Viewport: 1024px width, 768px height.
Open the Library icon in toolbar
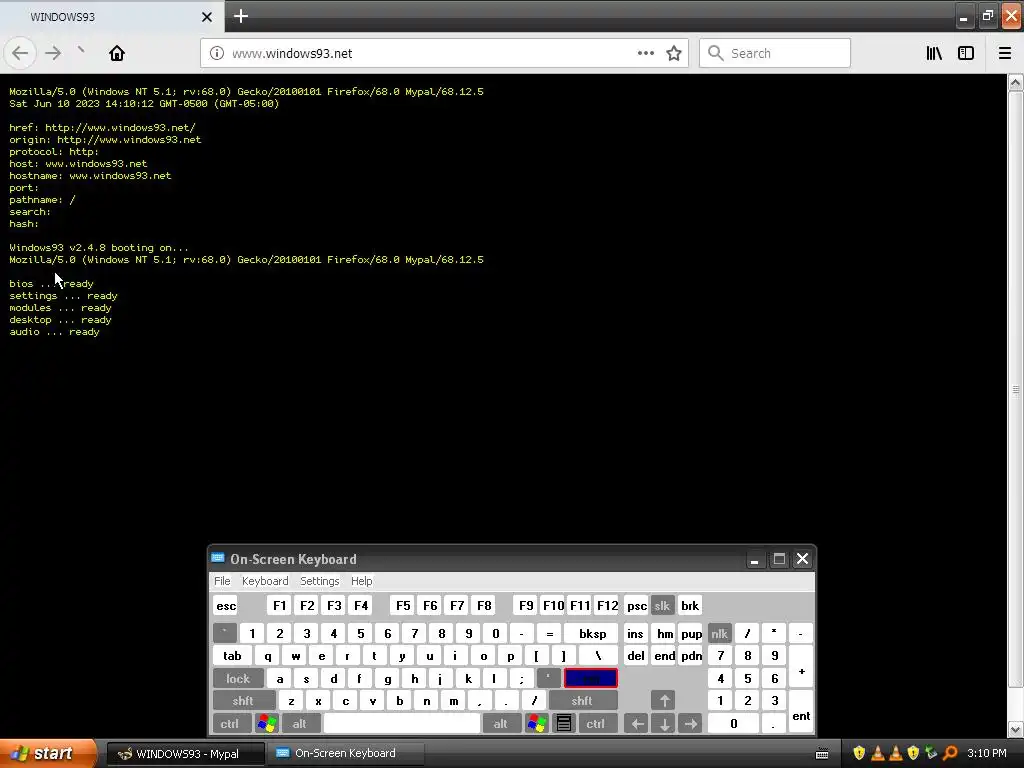tap(934, 53)
